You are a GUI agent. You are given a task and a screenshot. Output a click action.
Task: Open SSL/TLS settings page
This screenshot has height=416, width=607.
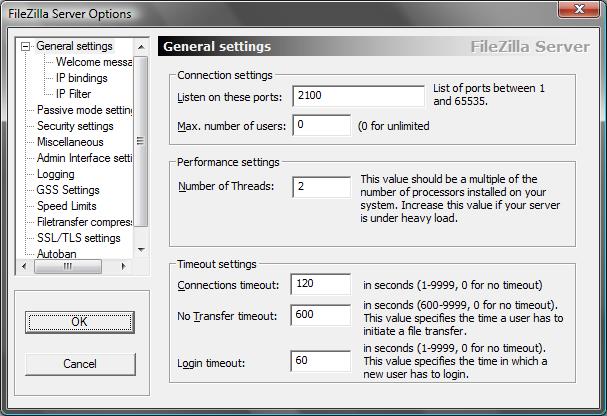pyautogui.click(x=79, y=238)
